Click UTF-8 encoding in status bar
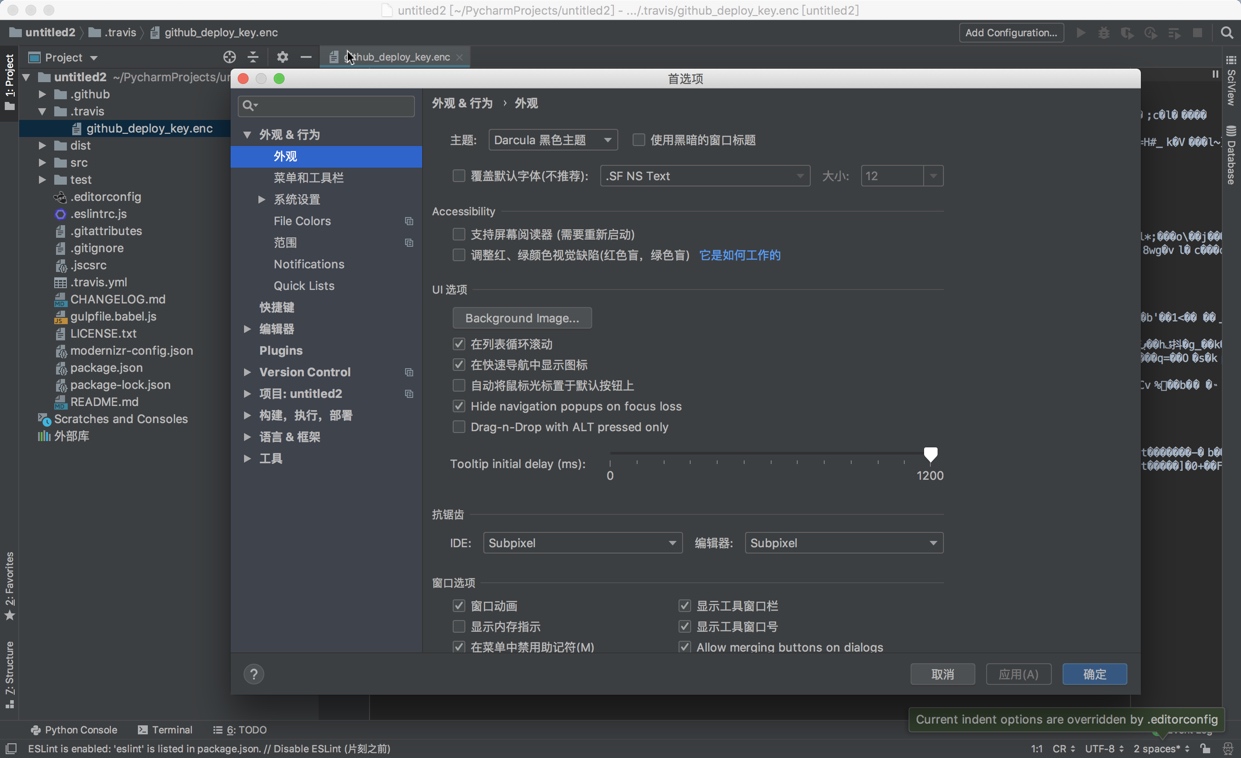The width and height of the screenshot is (1241, 758). coord(1104,748)
